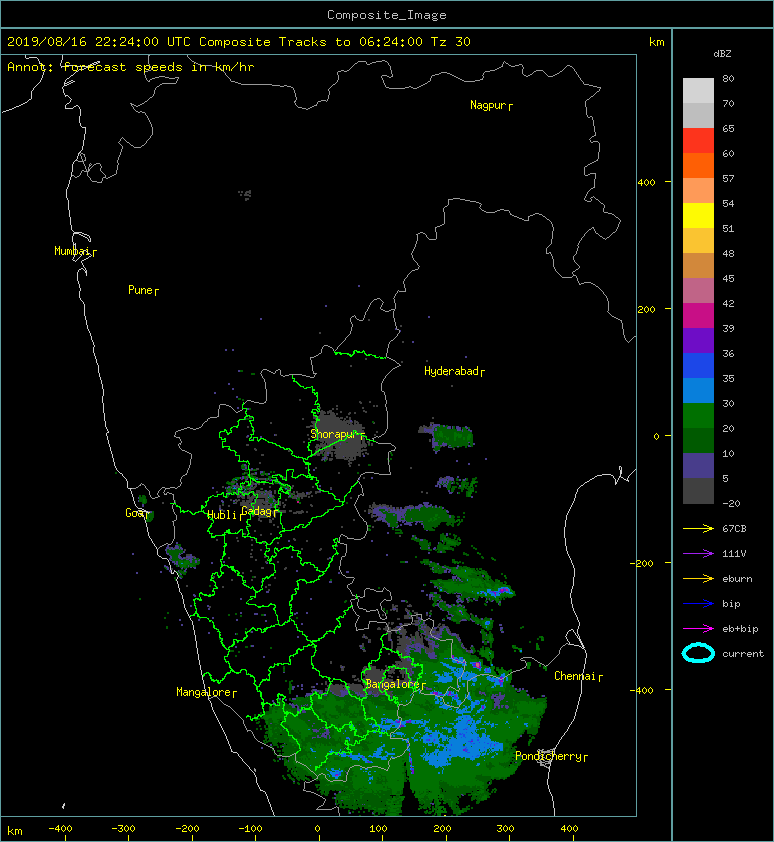Click the 67CB legend label
774x842 pixels.
734,528
